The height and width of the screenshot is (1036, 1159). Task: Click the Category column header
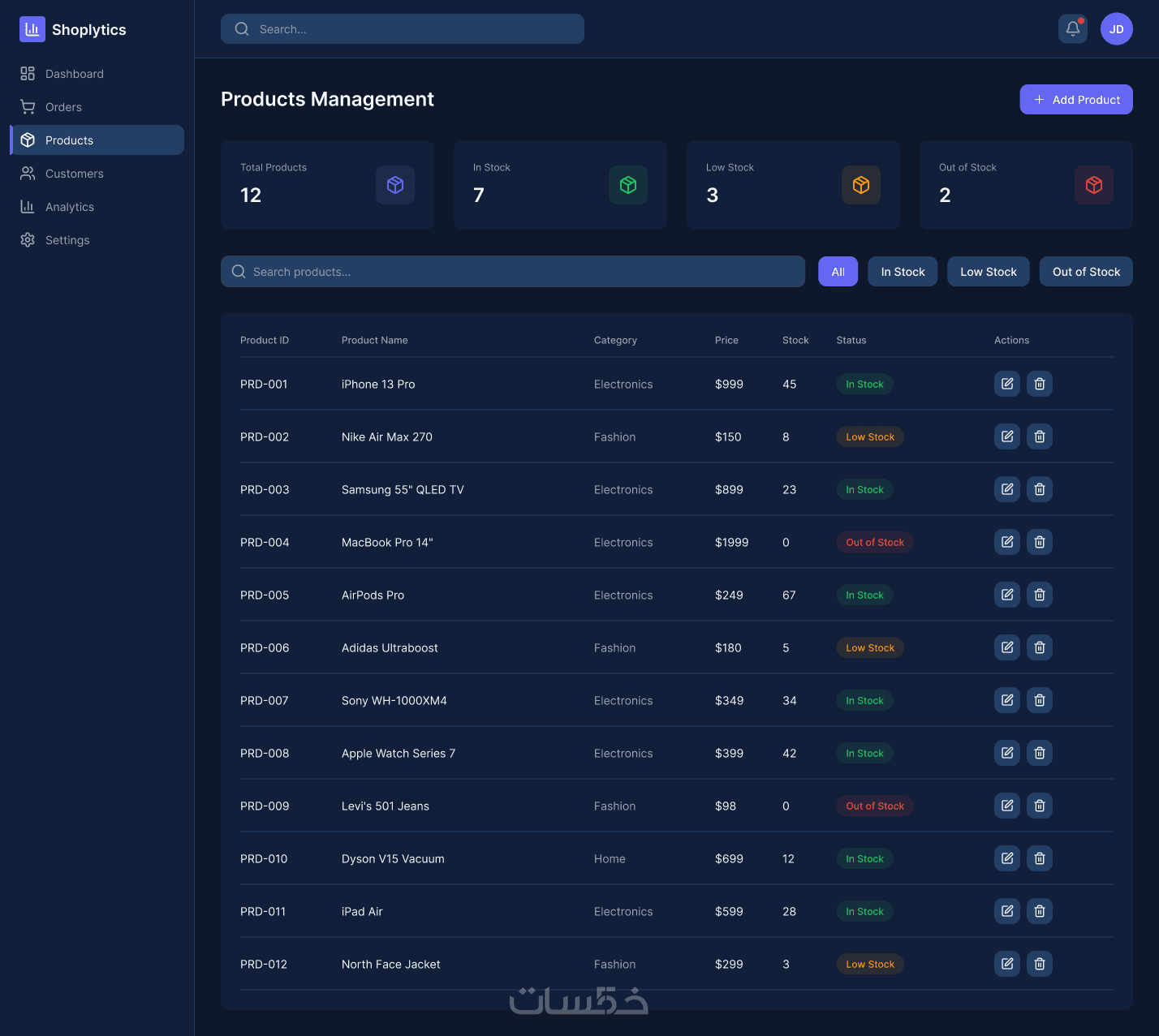615,341
